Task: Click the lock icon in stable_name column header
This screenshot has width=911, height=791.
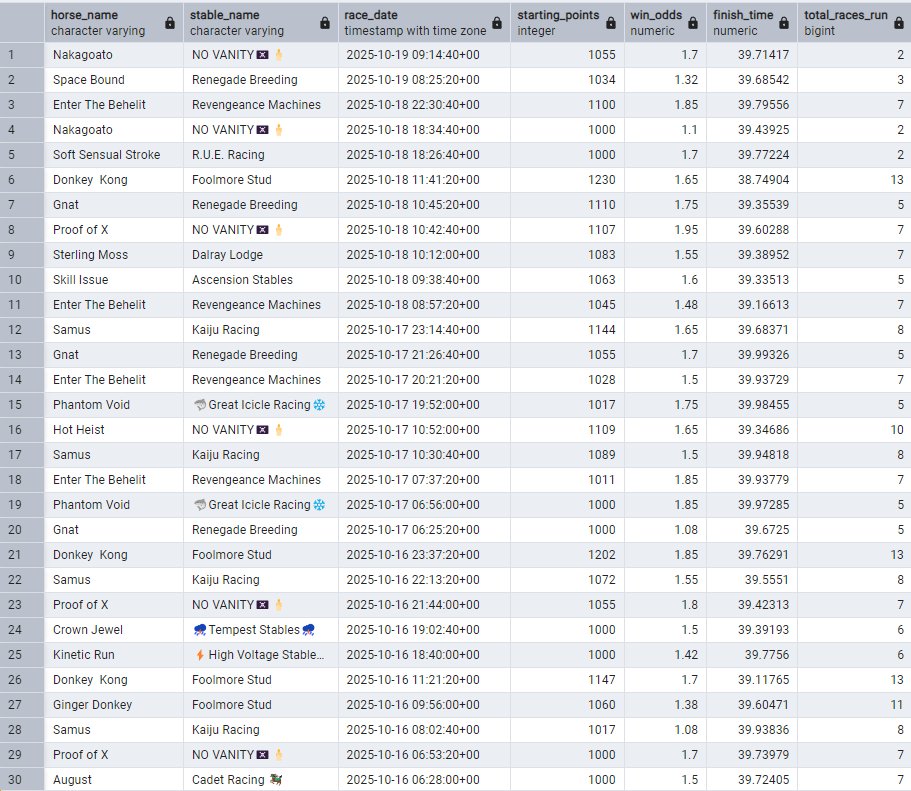Action: [325, 23]
